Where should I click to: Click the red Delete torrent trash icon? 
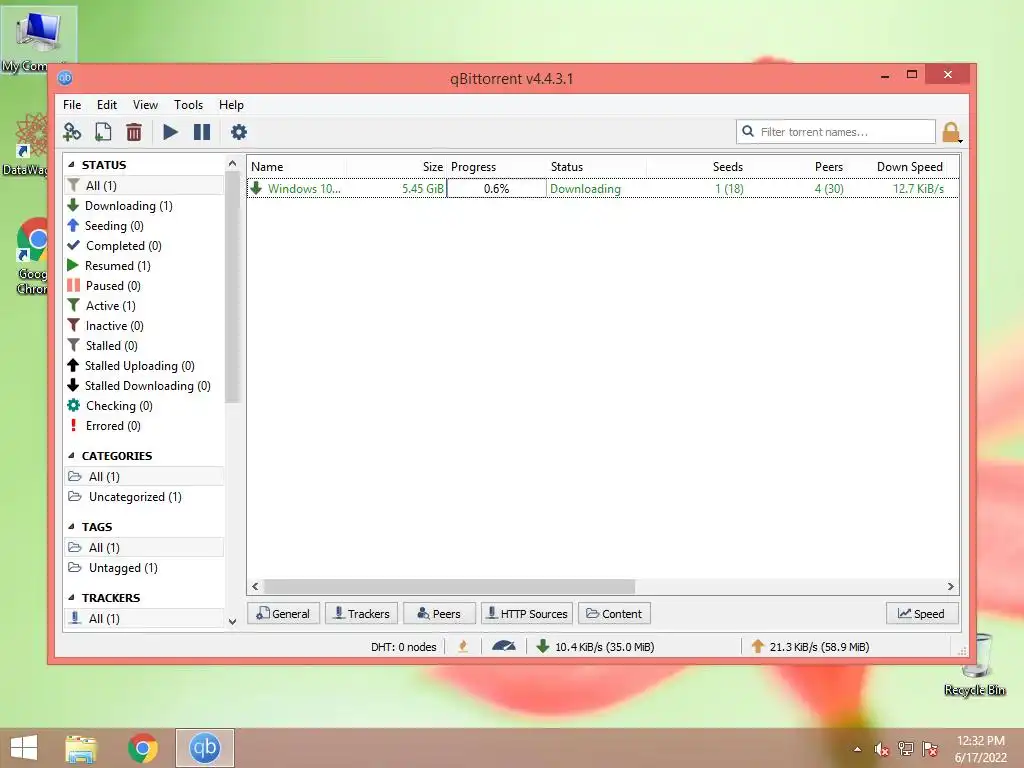(x=134, y=132)
